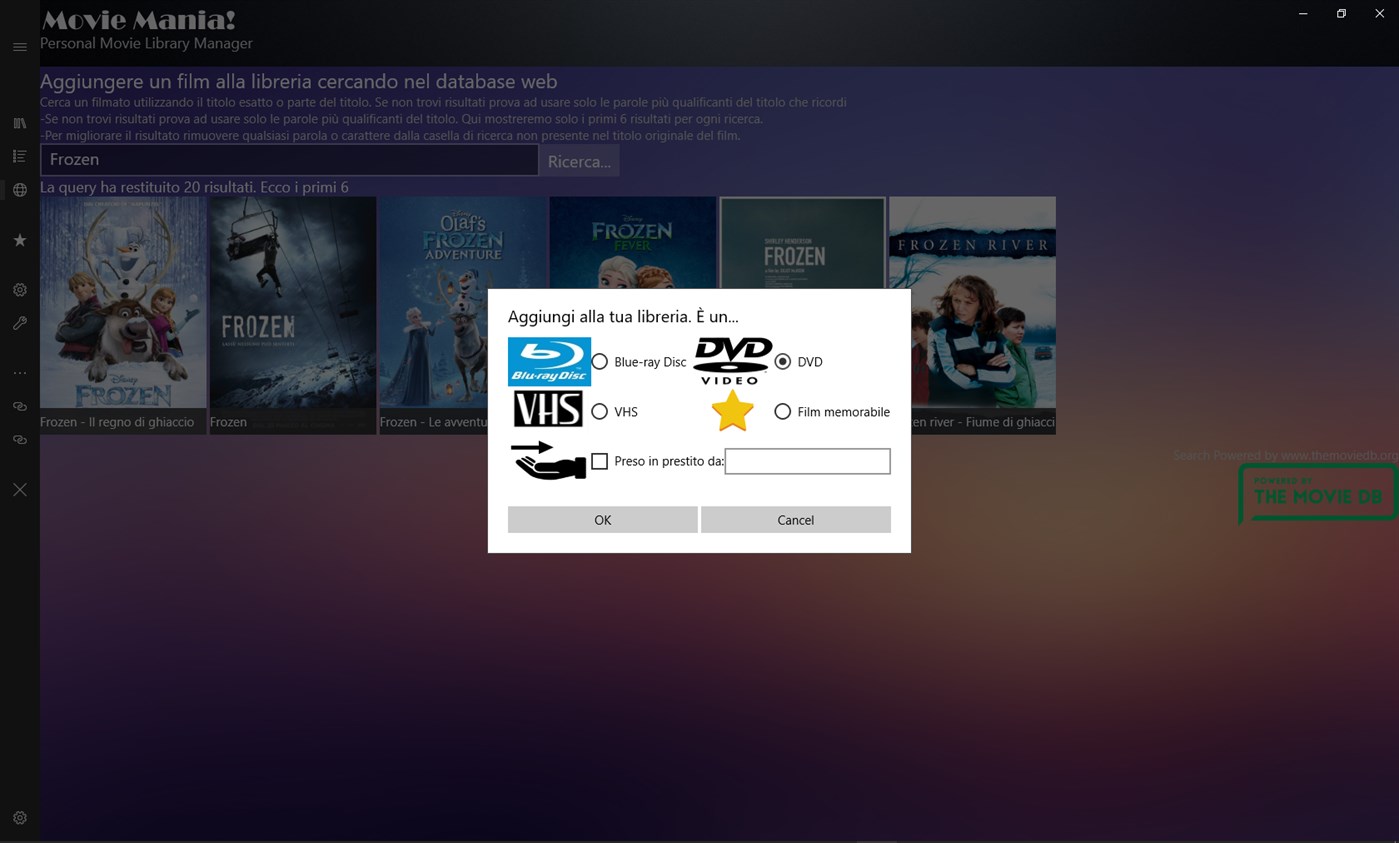Image resolution: width=1399 pixels, height=843 pixels.
Task: Click the VHS logo in dialog
Action: coord(548,410)
